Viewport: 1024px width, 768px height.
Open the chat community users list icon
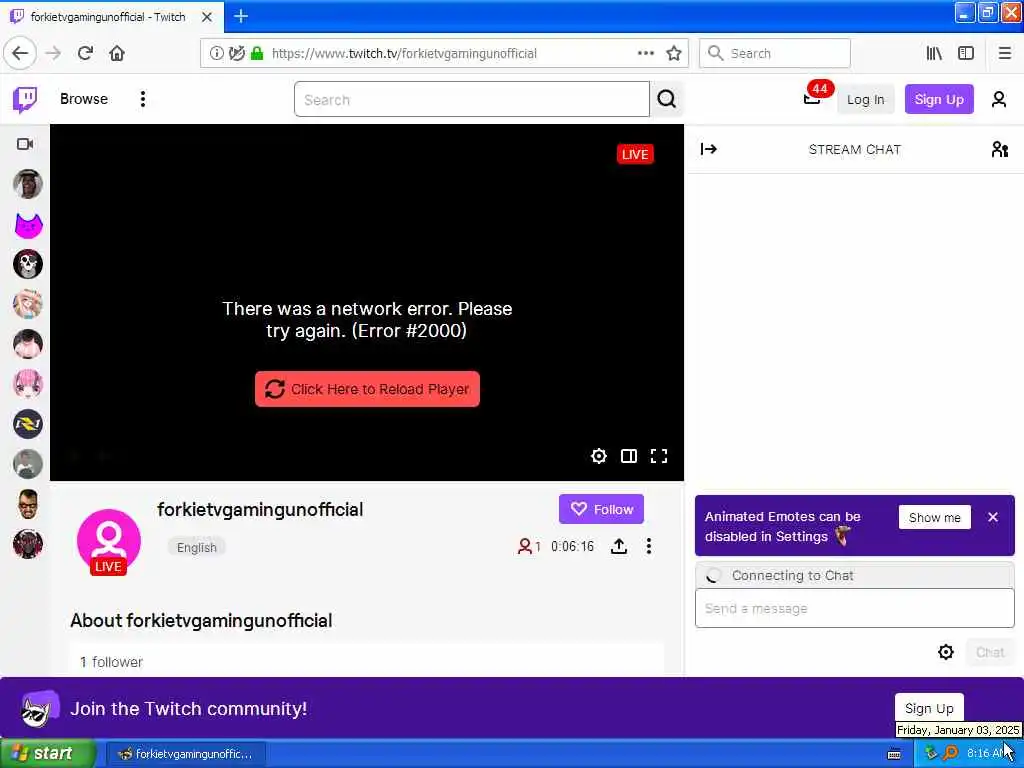coord(999,150)
